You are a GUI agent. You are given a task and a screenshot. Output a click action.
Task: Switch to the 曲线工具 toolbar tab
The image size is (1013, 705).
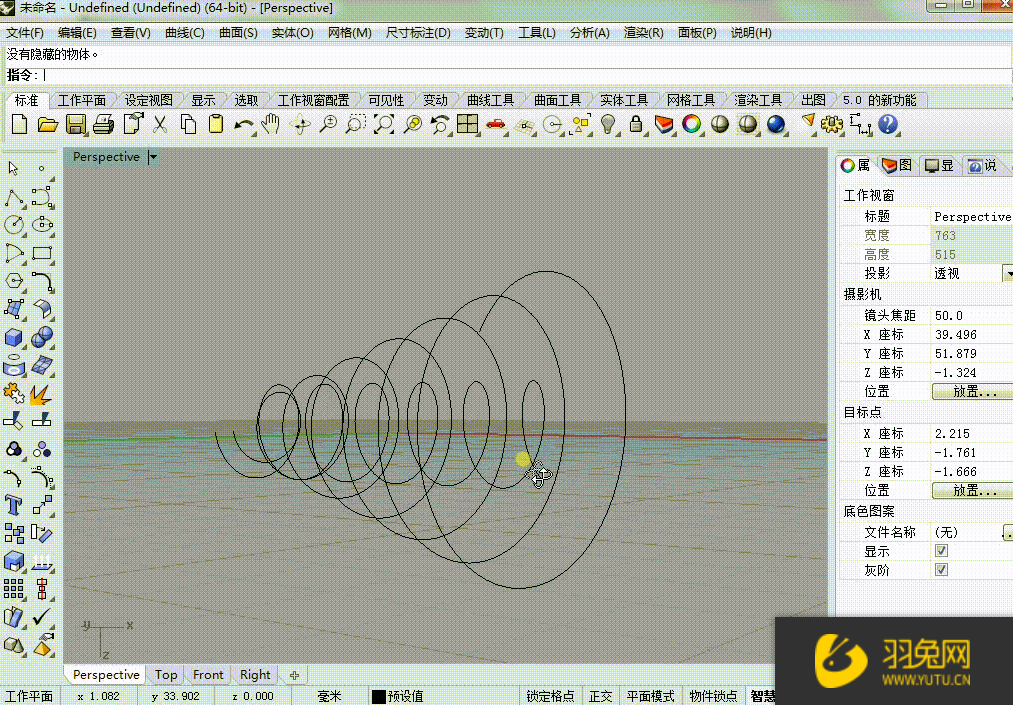point(491,100)
